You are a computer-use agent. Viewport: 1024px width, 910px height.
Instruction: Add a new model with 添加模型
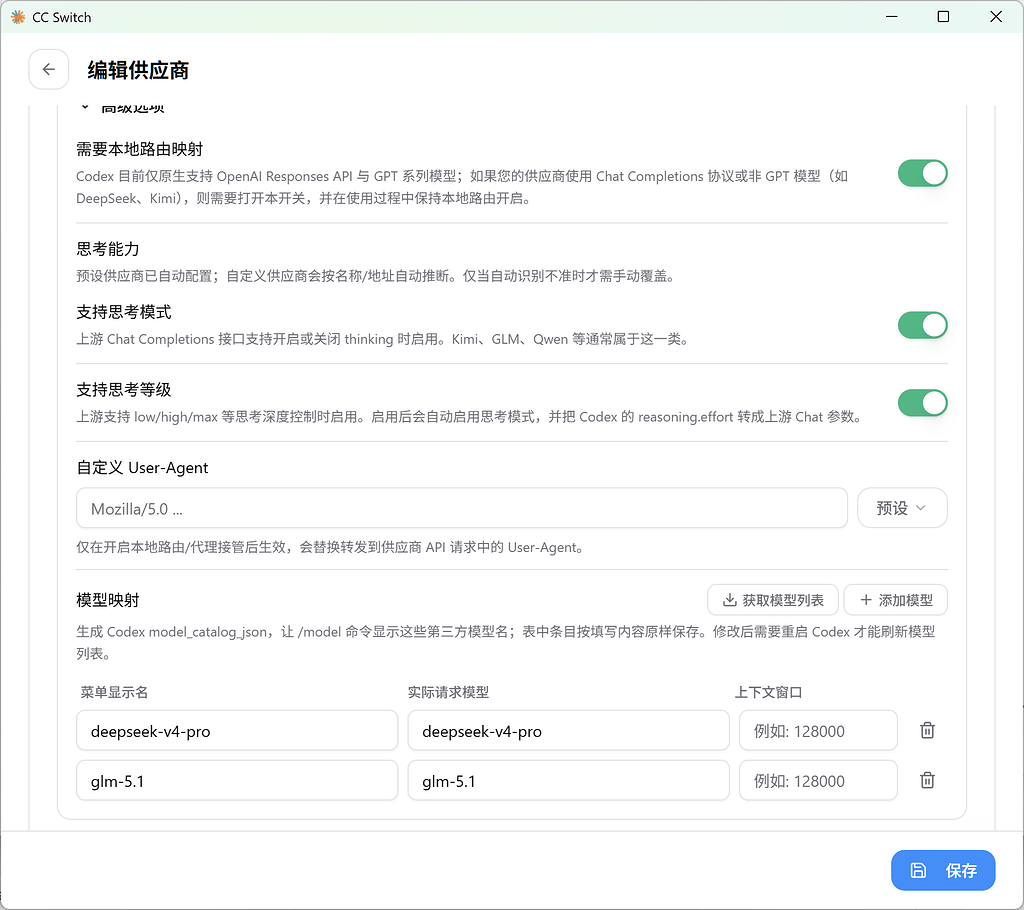[x=895, y=600]
